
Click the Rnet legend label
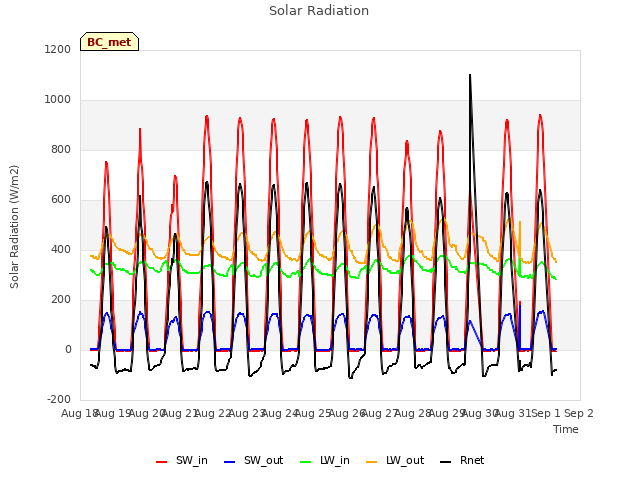pyautogui.click(x=472, y=460)
